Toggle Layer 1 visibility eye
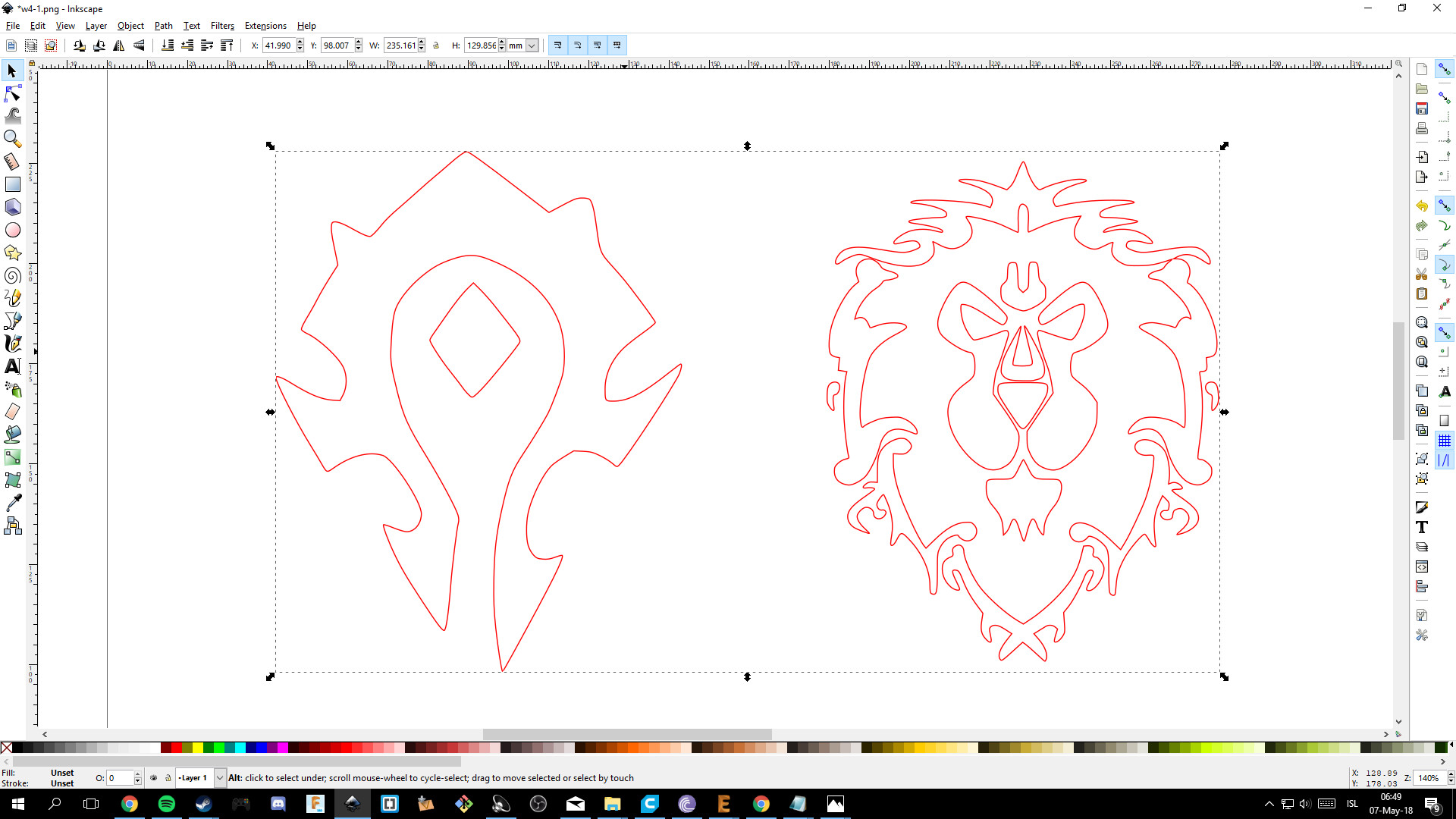Viewport: 1456px width, 819px height. tap(154, 778)
